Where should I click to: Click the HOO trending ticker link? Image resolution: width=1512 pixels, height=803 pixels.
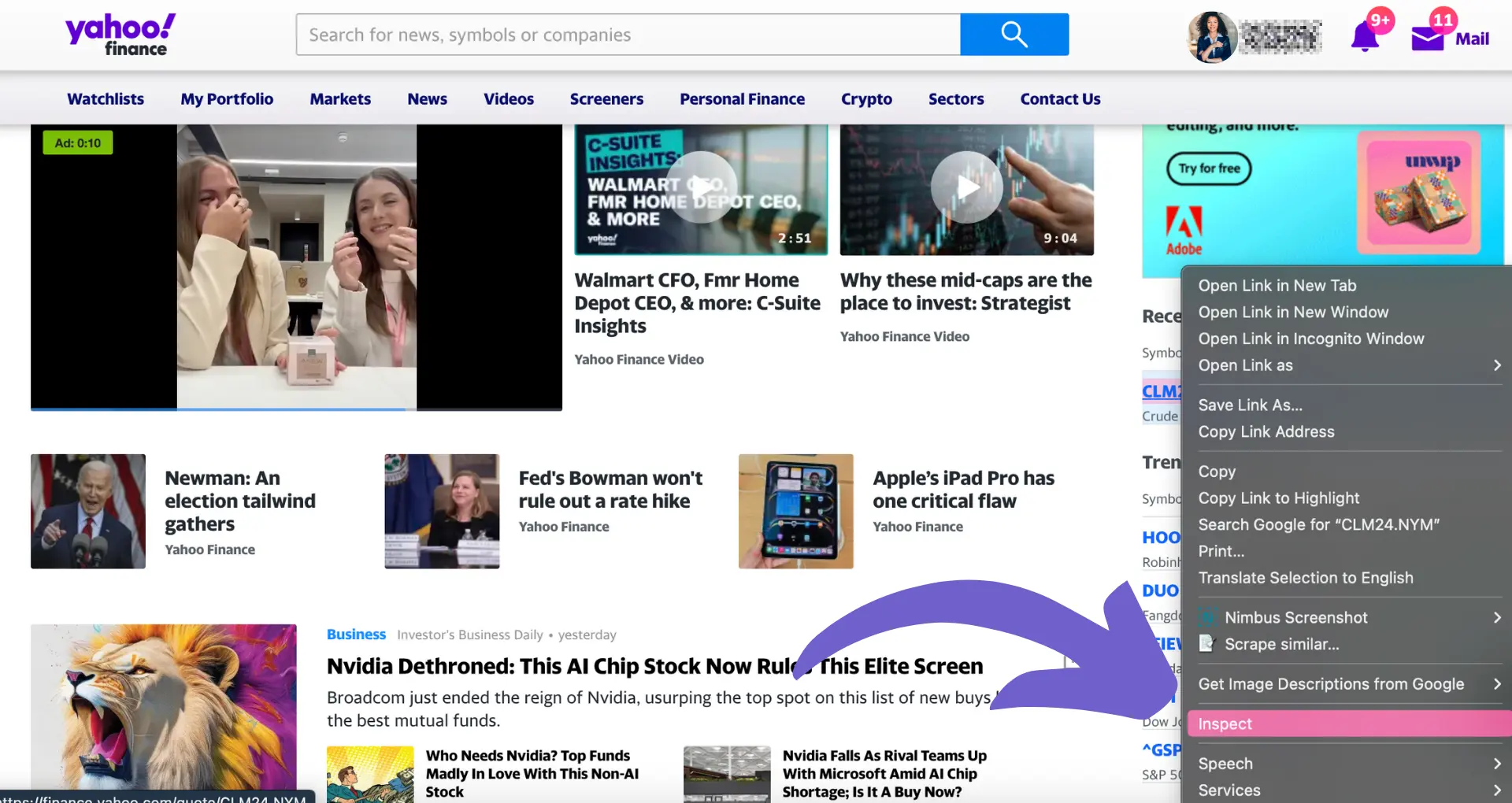pos(1161,538)
